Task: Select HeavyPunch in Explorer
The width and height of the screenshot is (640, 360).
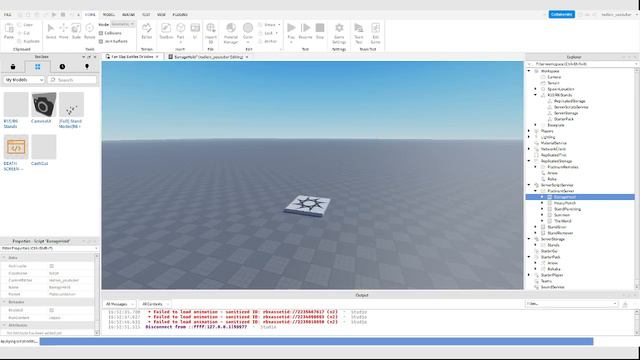Action: click(x=565, y=203)
